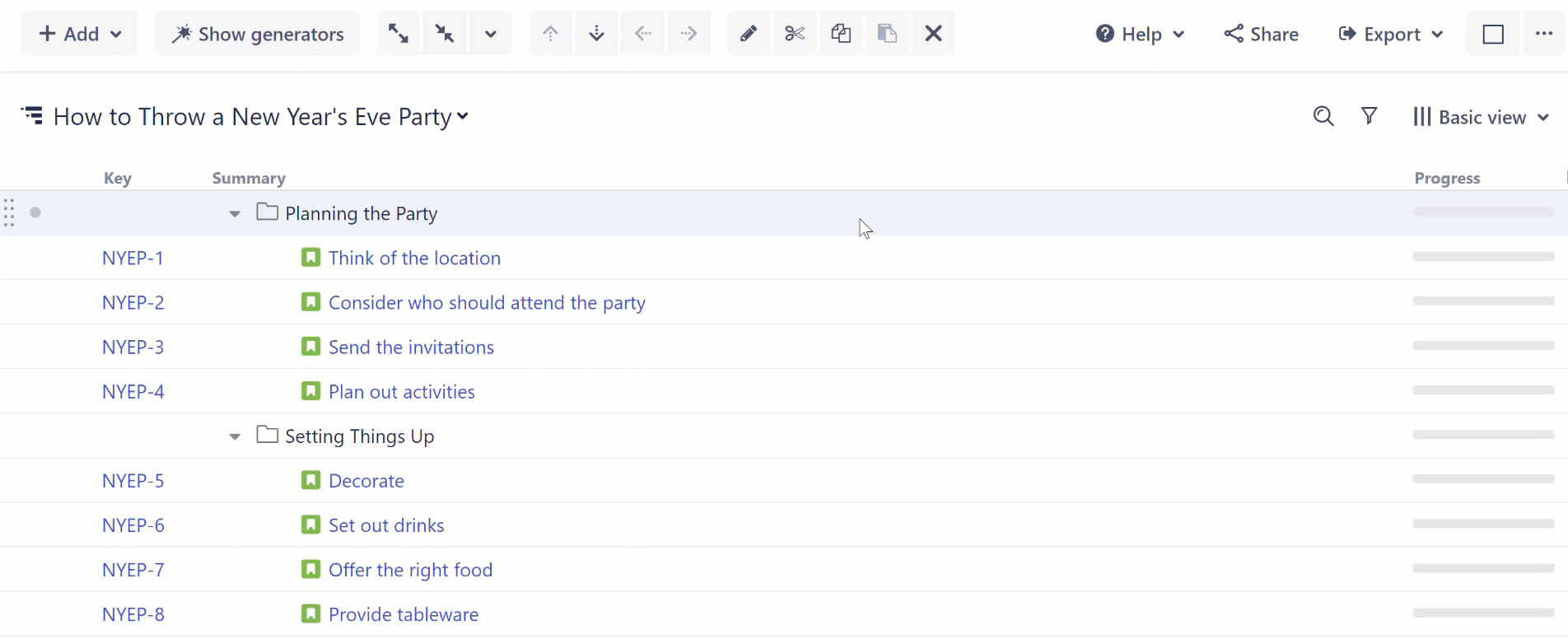Click the collapse all icon in toolbar
The width and height of the screenshot is (1568, 639).
pyautogui.click(x=445, y=34)
